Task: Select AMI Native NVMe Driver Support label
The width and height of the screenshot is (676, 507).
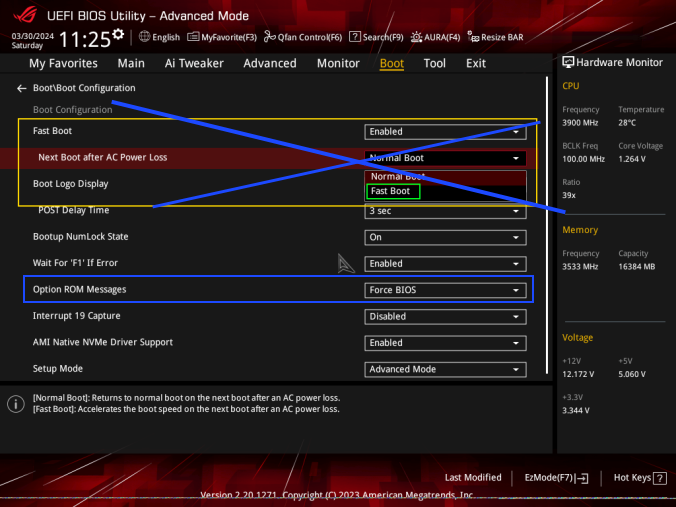Action: click(x=103, y=342)
